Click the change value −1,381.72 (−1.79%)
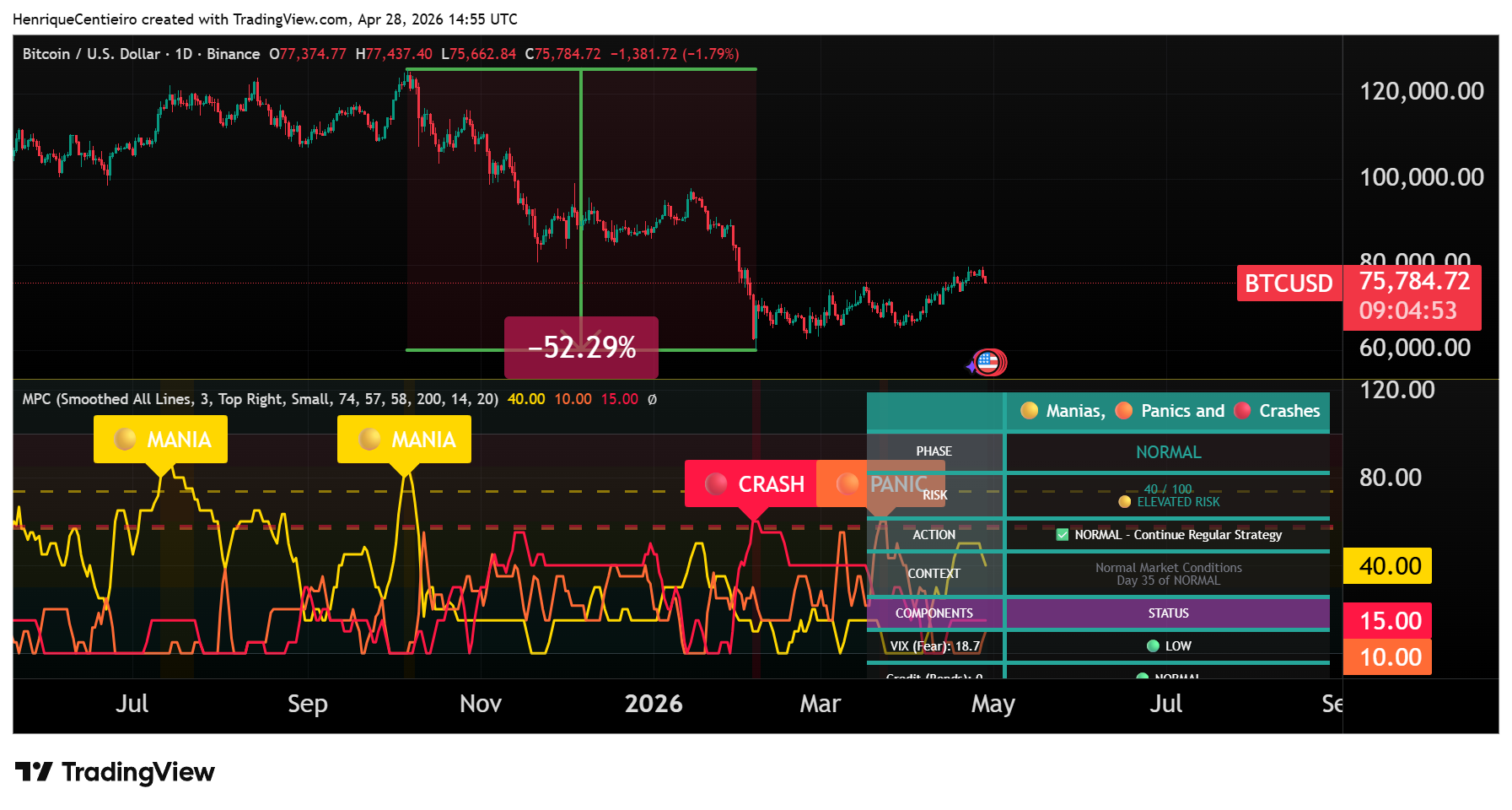Viewport: 1512px width, 810px height. tap(675, 54)
